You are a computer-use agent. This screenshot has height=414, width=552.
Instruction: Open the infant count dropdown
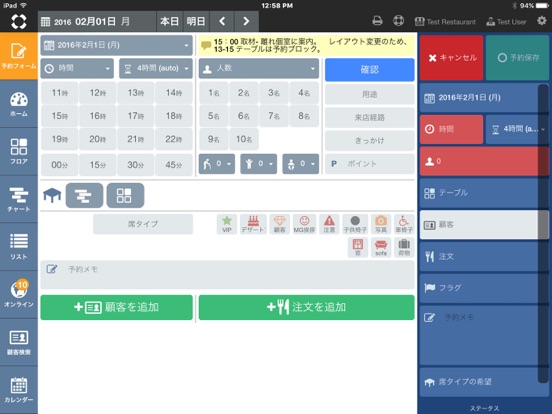(x=301, y=164)
